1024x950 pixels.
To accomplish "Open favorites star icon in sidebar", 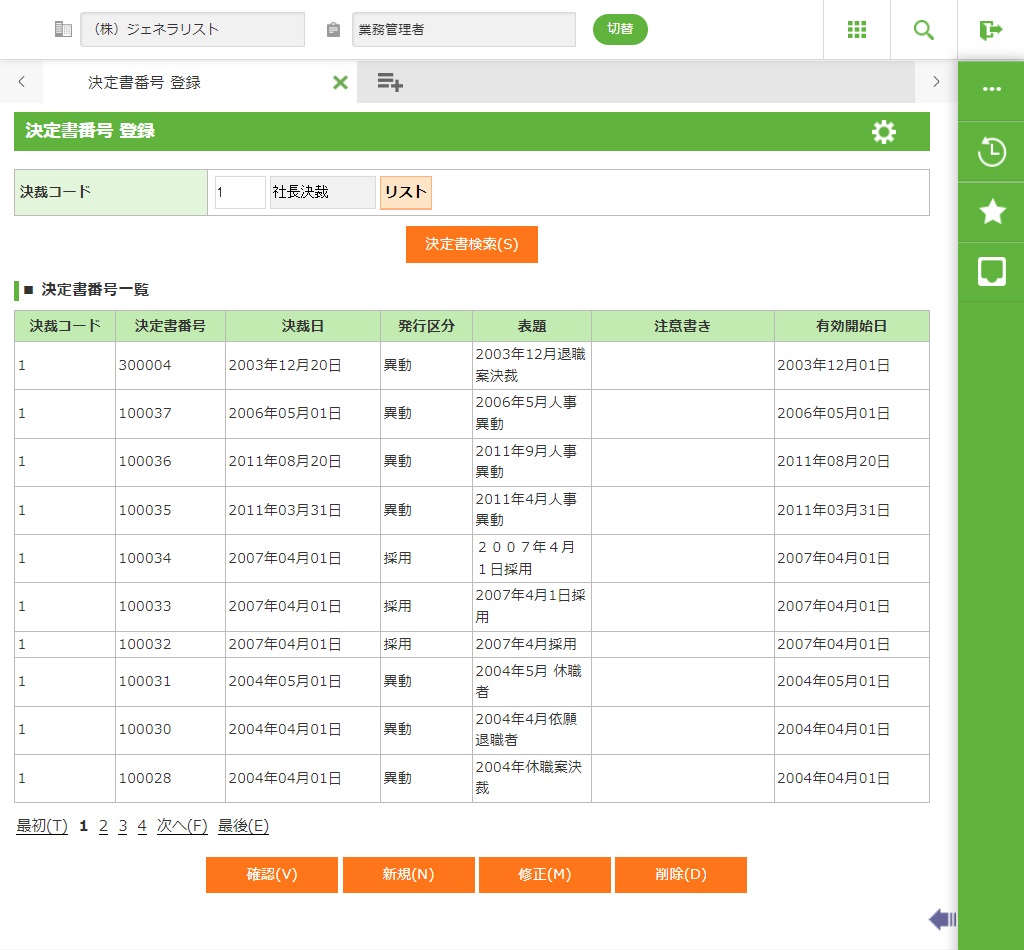I will click(x=991, y=211).
